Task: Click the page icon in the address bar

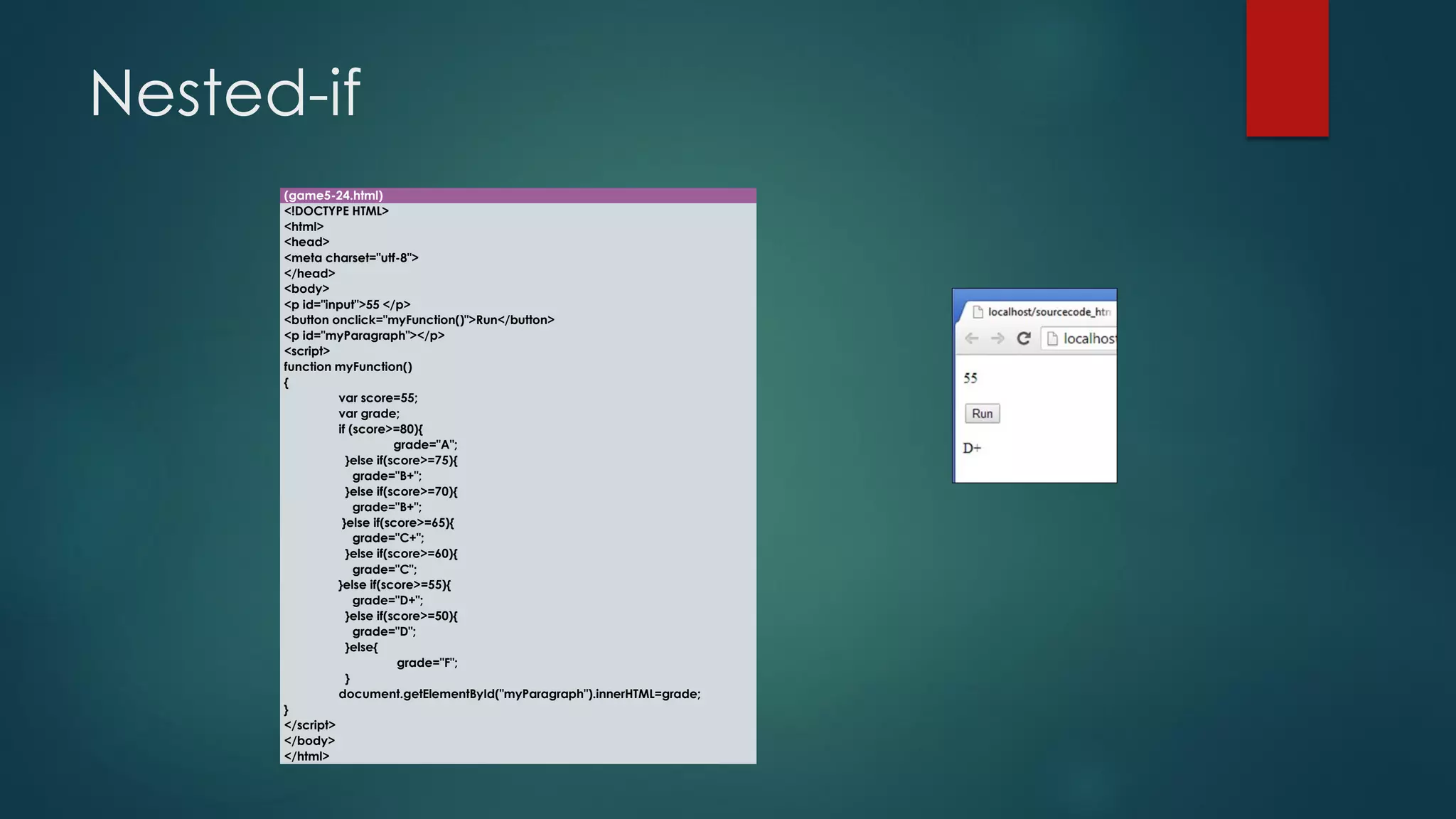Action: [1053, 338]
